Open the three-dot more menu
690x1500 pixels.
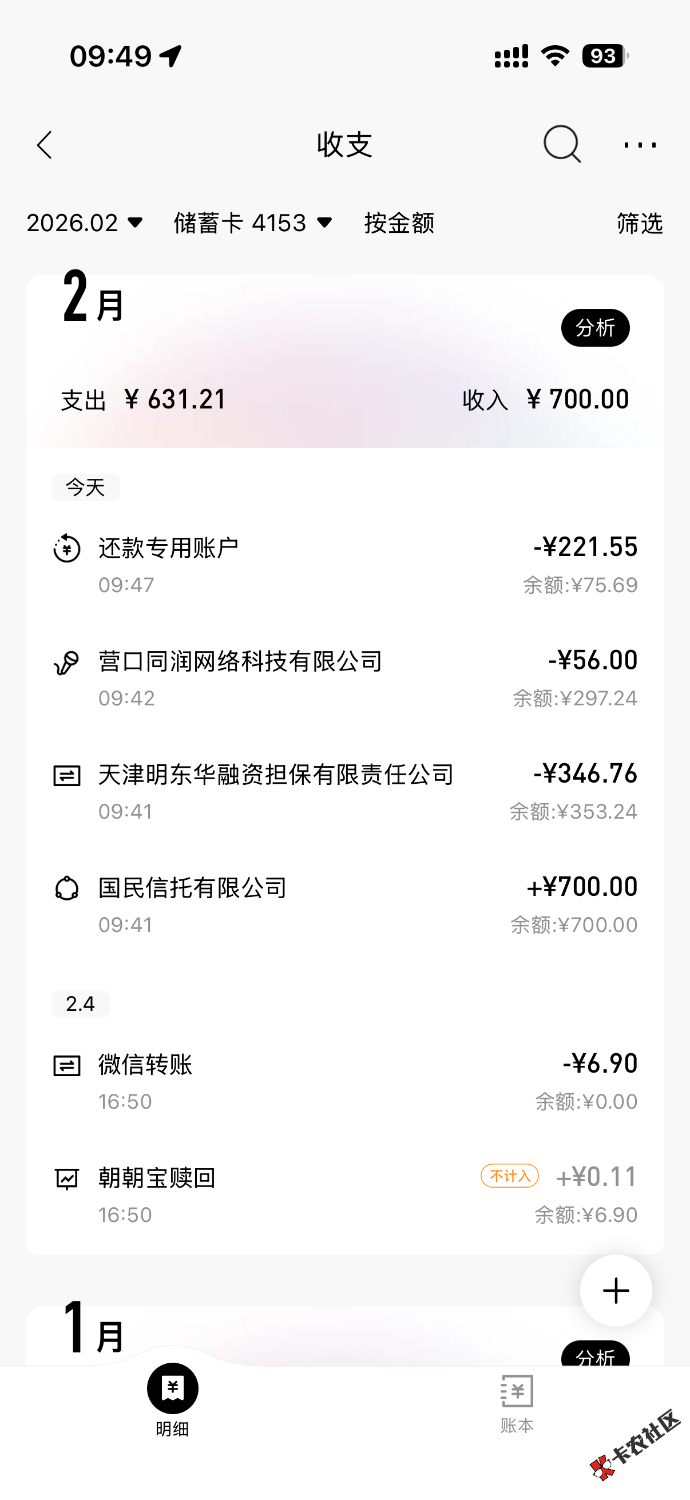640,145
